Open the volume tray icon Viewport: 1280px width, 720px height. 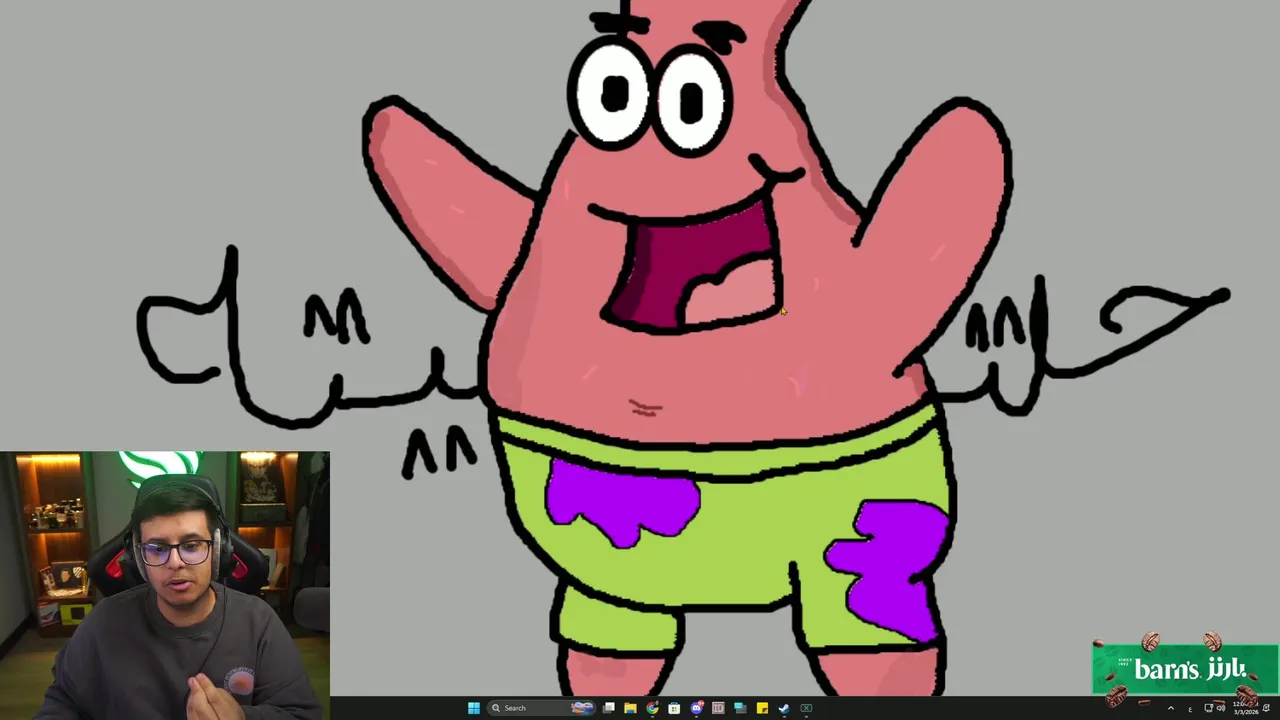click(x=1221, y=708)
